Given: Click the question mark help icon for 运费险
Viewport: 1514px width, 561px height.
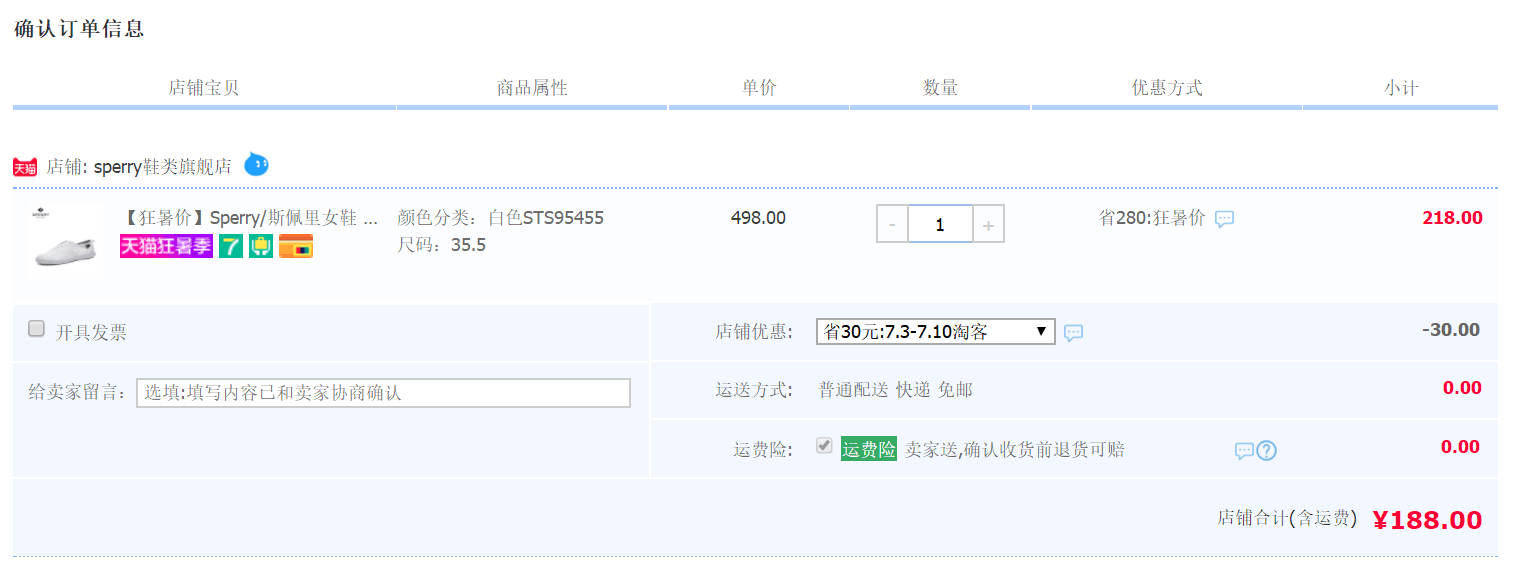Looking at the screenshot, I should (x=1266, y=451).
